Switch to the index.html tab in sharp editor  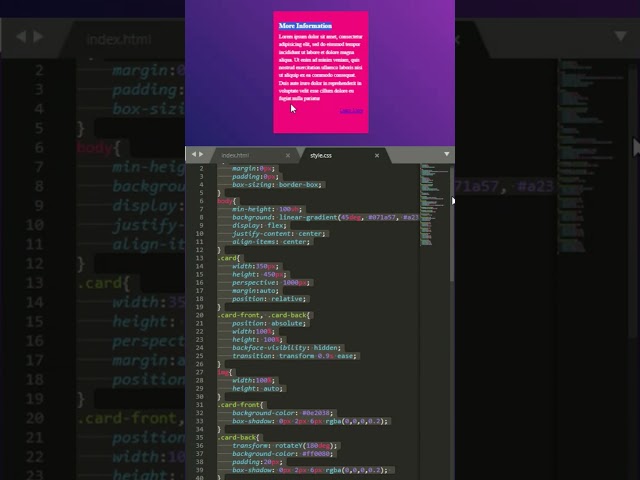tap(235, 155)
